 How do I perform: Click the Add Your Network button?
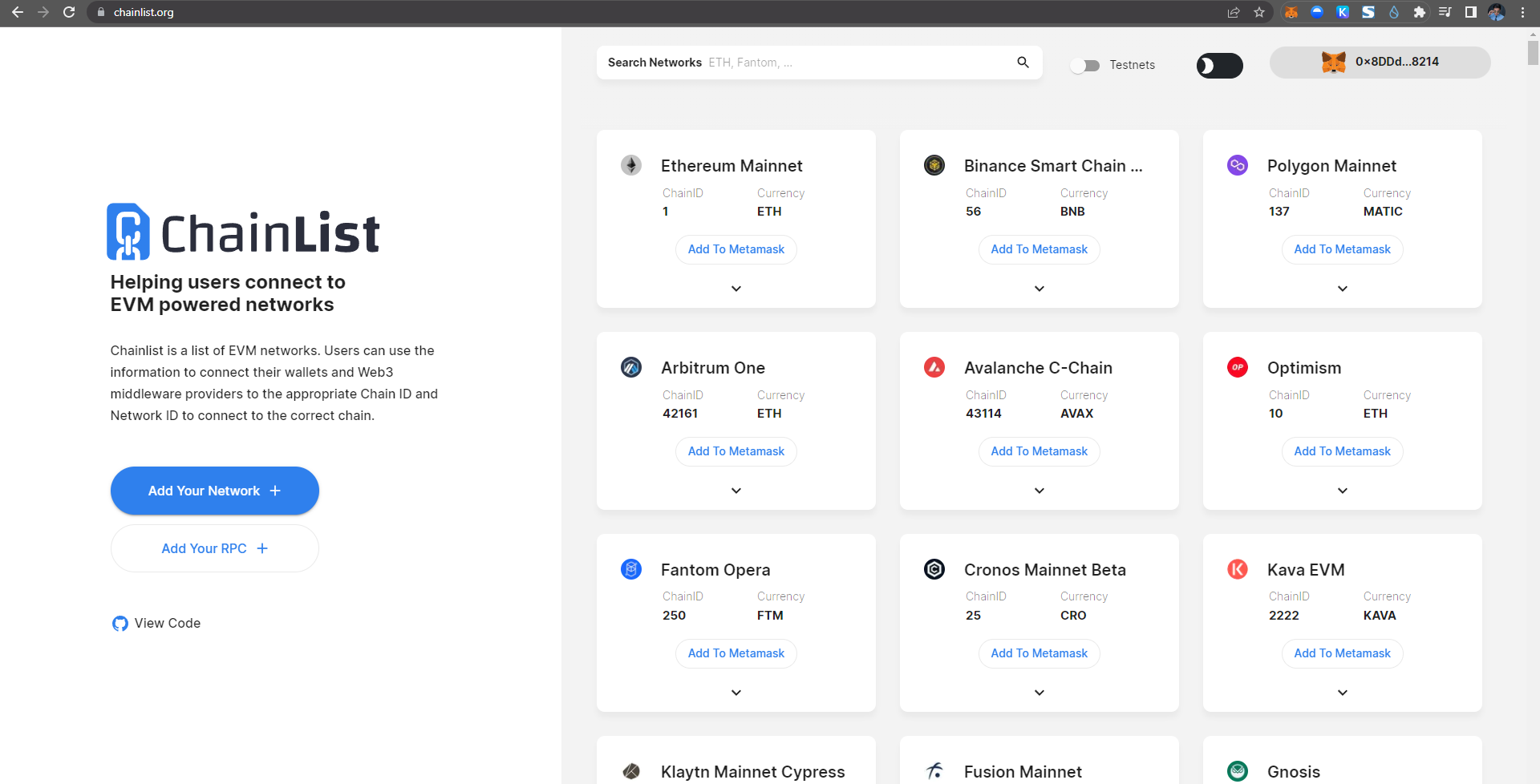click(x=215, y=491)
